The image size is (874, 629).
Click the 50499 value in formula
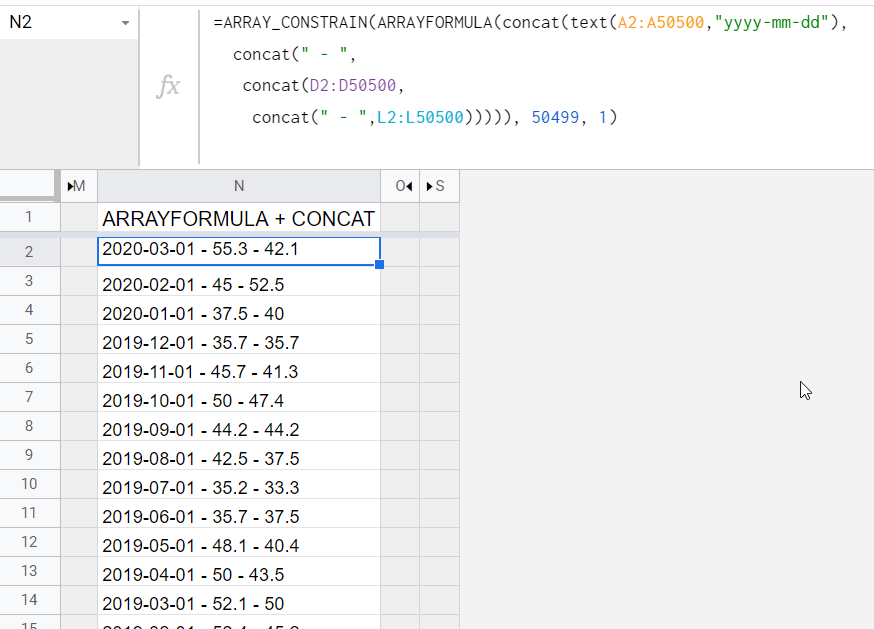(555, 118)
